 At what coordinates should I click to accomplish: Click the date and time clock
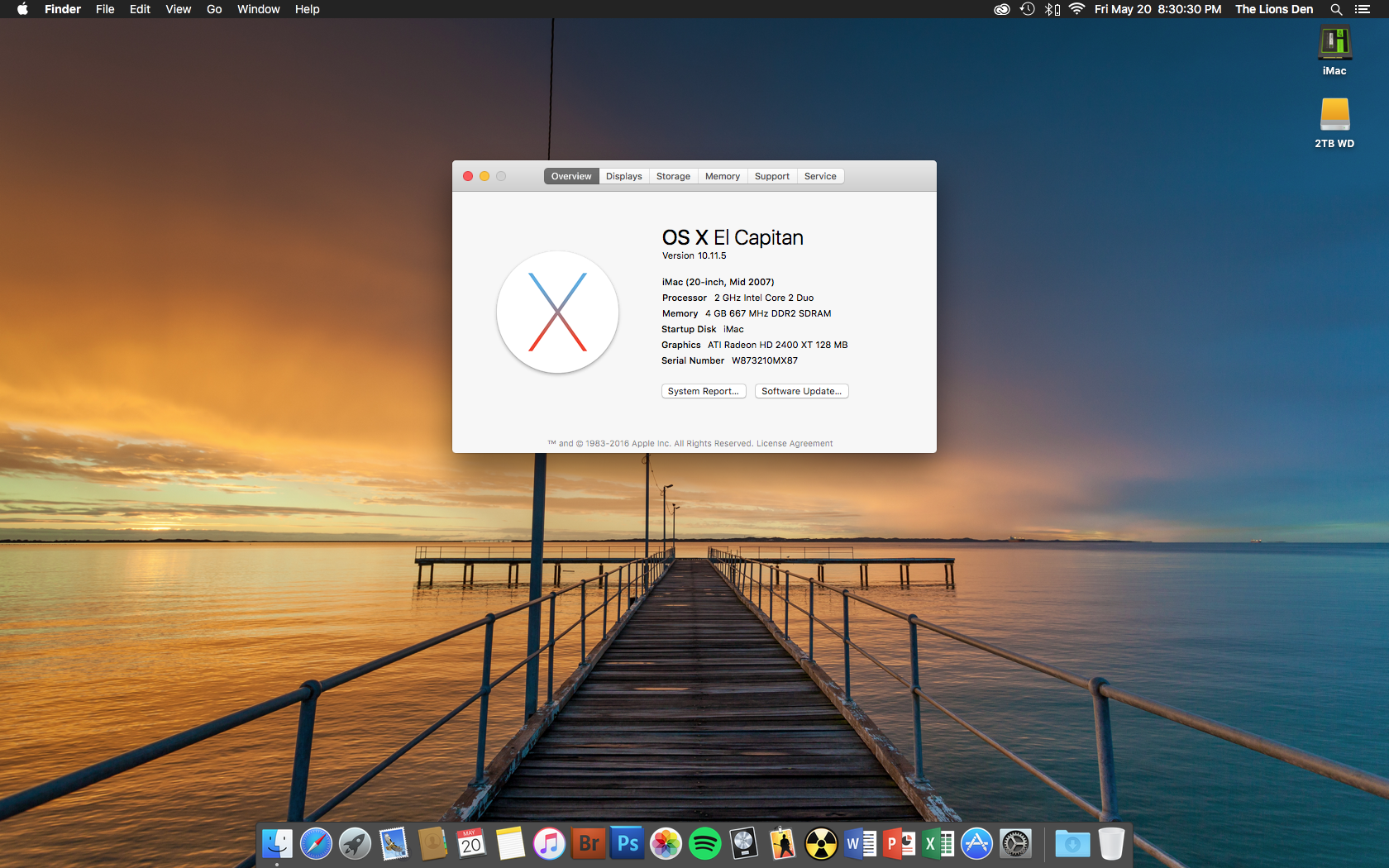click(x=1157, y=9)
